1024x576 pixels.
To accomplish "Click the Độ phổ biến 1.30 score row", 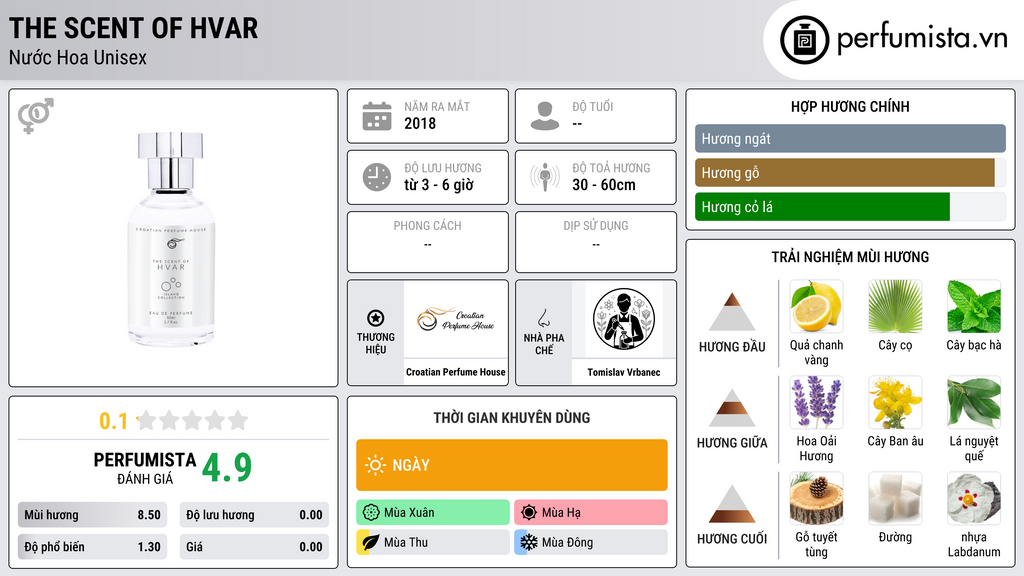I will 92,547.
